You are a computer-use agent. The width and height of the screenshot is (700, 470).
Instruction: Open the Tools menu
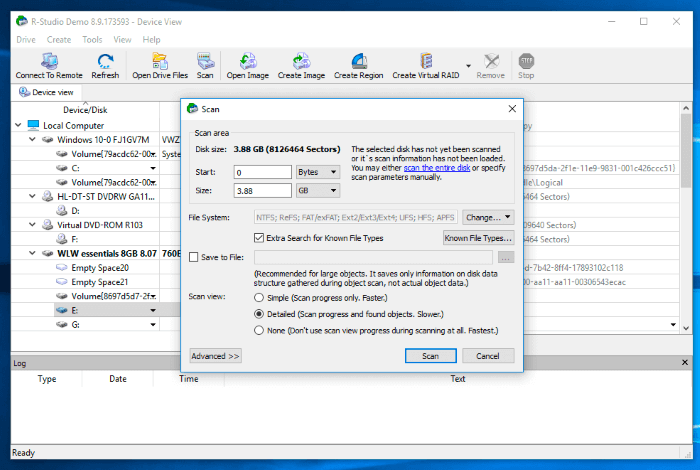tap(92, 40)
